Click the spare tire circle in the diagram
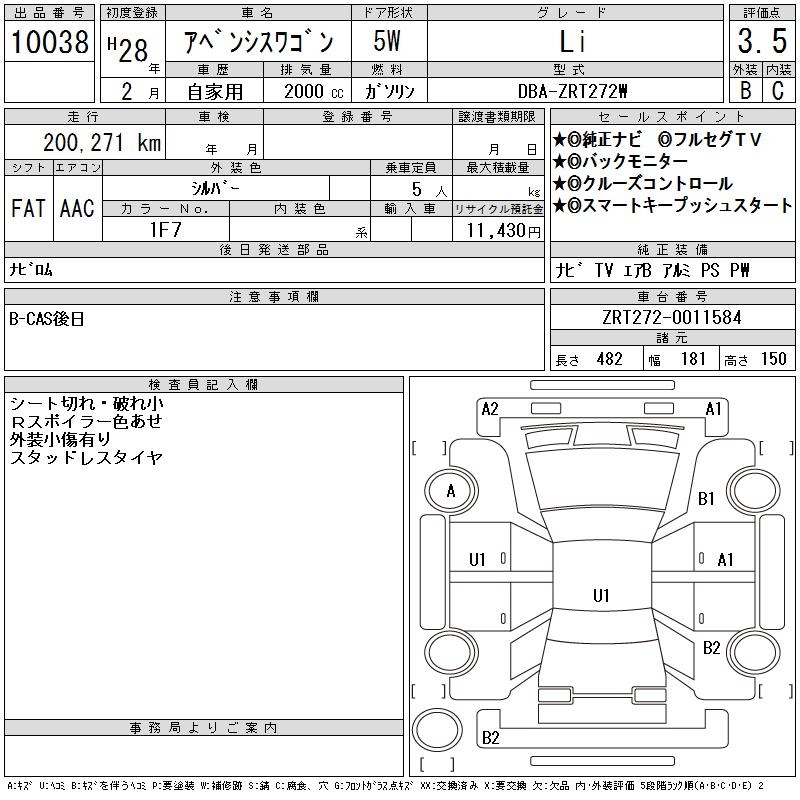This screenshot has width=800, height=800. point(438,727)
